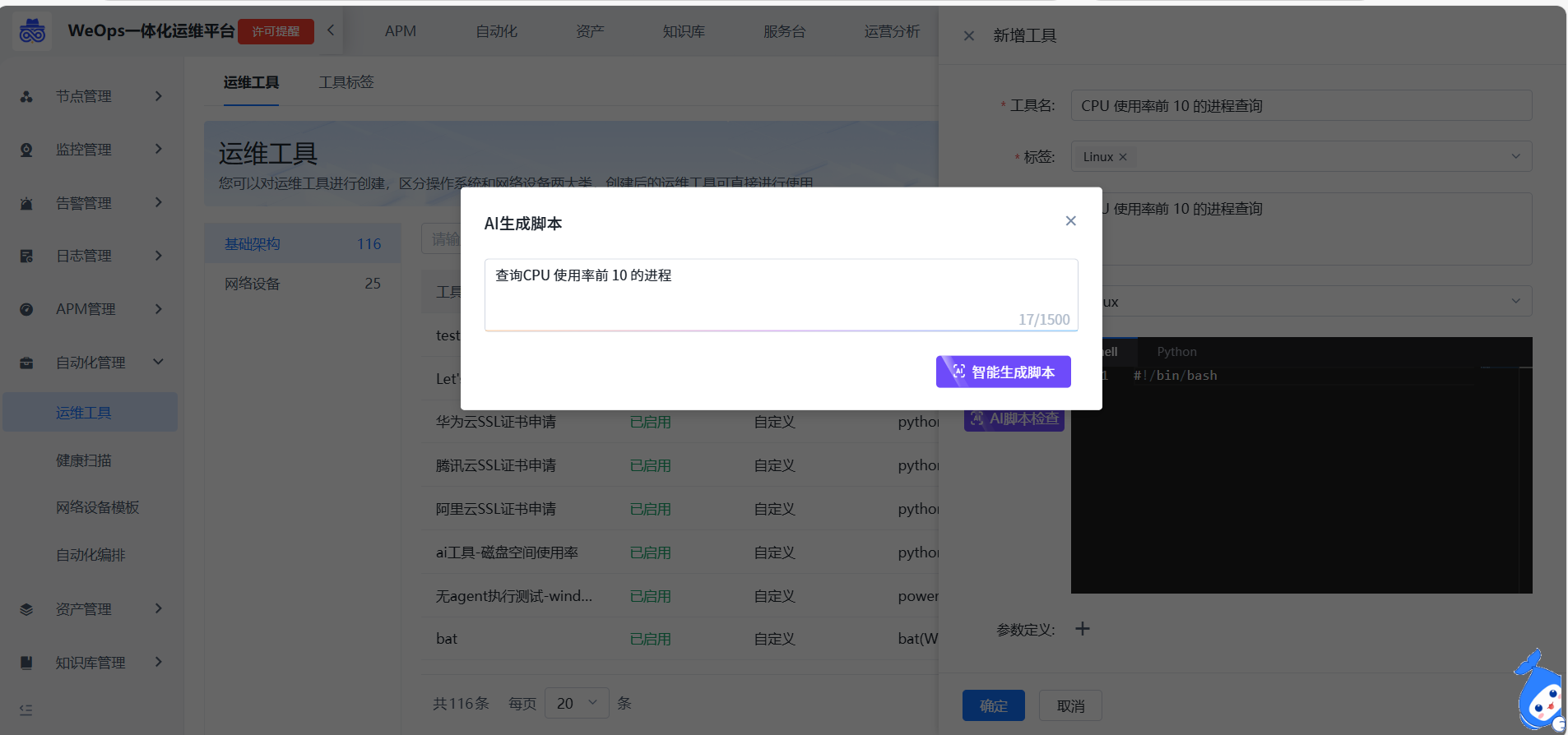
Task: Remove the Linux tag
Action: tap(1123, 157)
